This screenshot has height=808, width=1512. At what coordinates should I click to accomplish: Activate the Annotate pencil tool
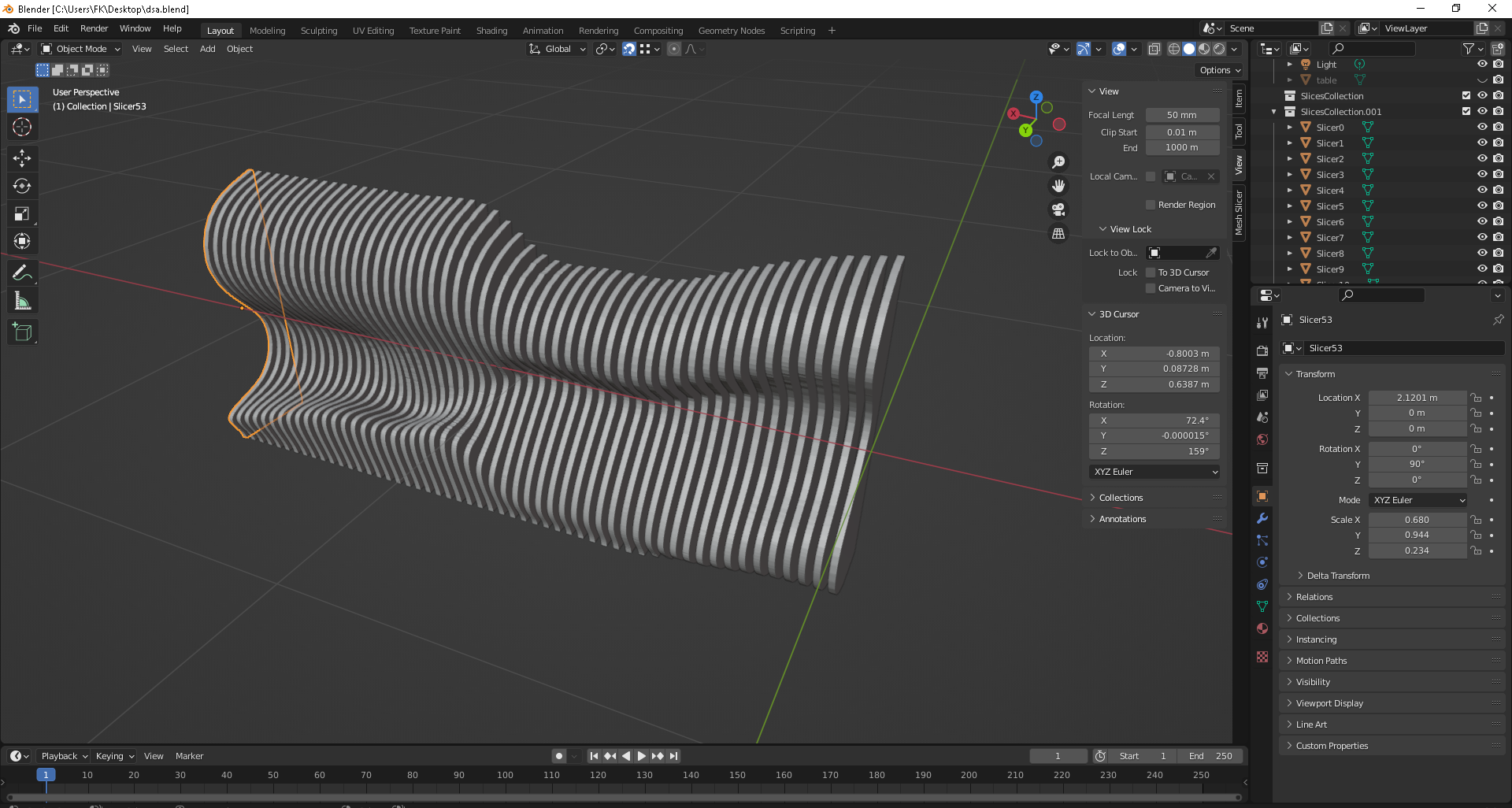click(22, 273)
